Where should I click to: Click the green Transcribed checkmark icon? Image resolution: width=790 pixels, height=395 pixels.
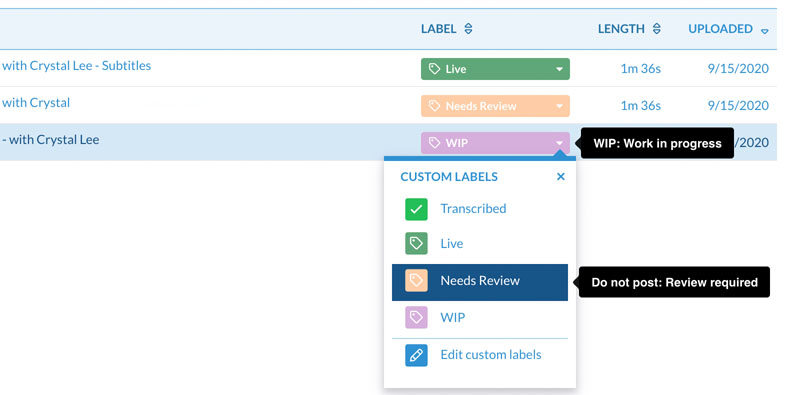(416, 210)
